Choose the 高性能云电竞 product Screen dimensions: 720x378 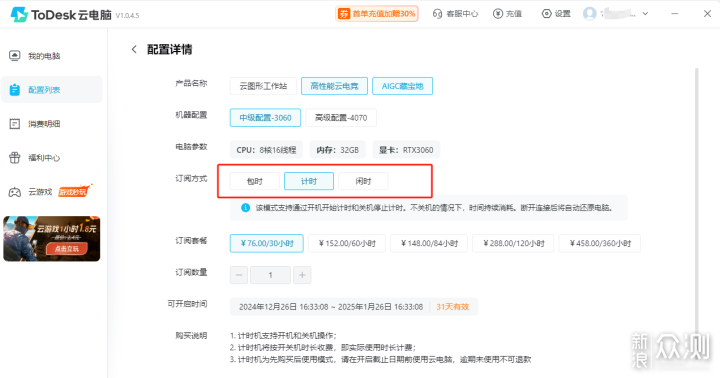334,86
